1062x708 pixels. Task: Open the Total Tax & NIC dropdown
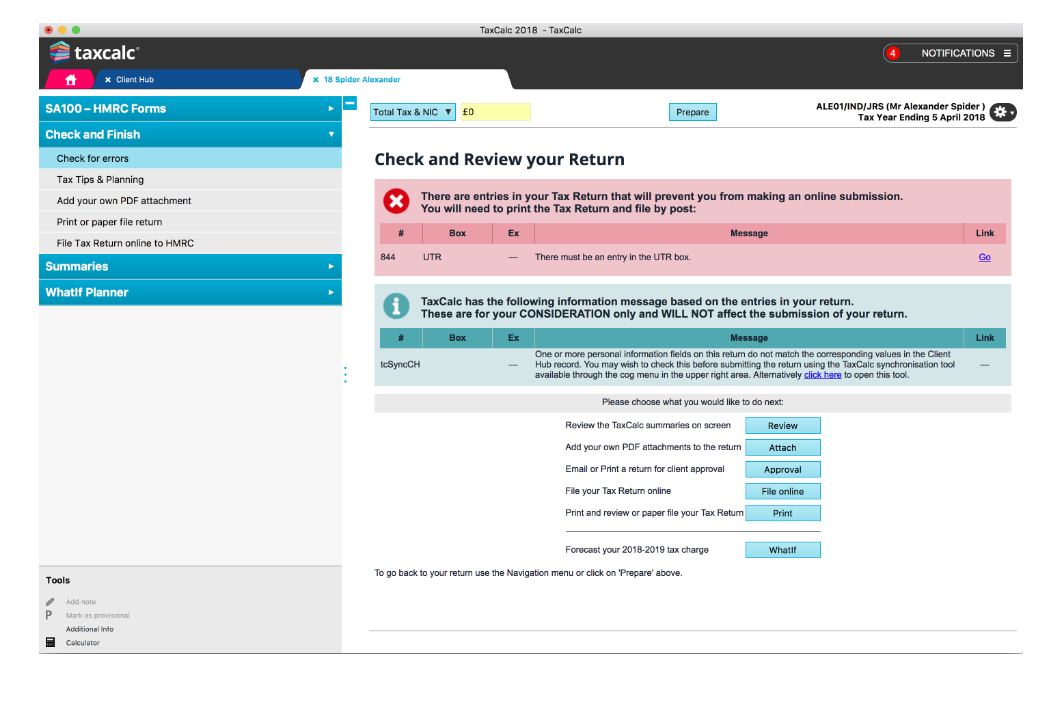(413, 112)
